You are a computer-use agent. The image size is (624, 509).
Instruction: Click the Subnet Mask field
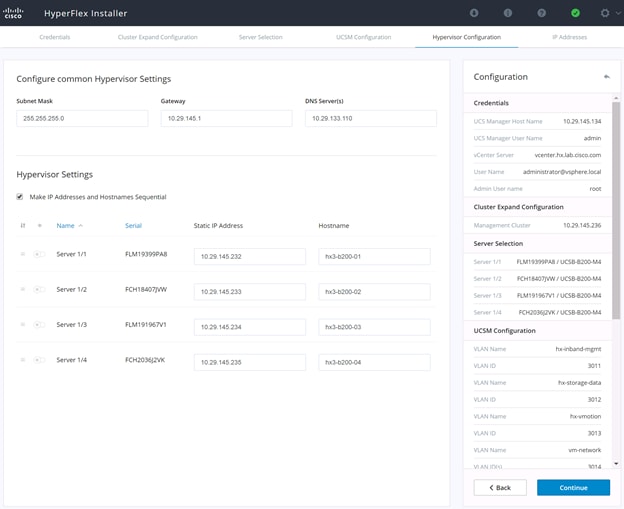coord(82,119)
